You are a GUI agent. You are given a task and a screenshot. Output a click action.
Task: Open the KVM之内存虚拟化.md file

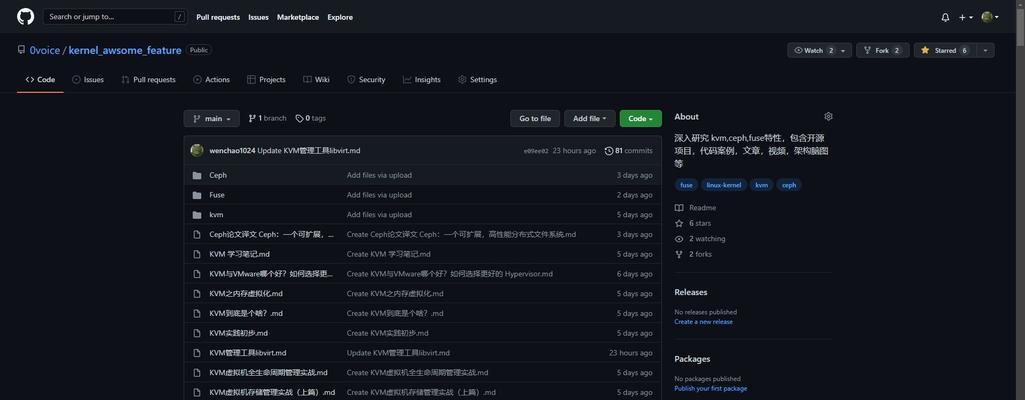[246, 293]
